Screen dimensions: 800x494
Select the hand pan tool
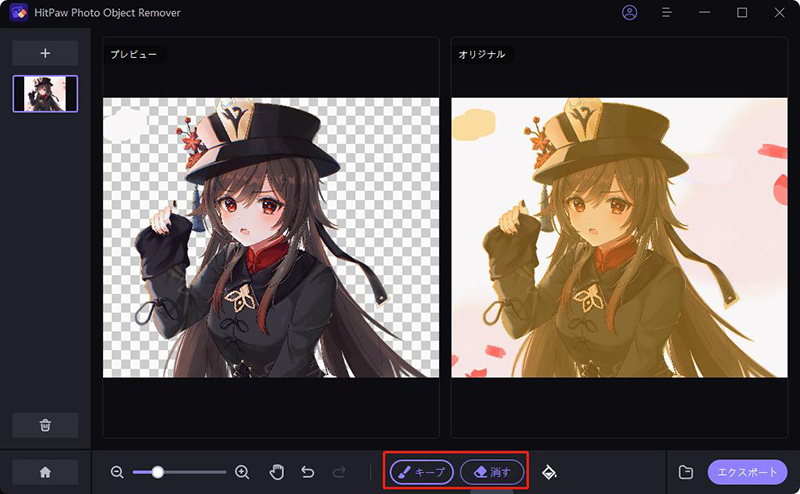tap(277, 472)
